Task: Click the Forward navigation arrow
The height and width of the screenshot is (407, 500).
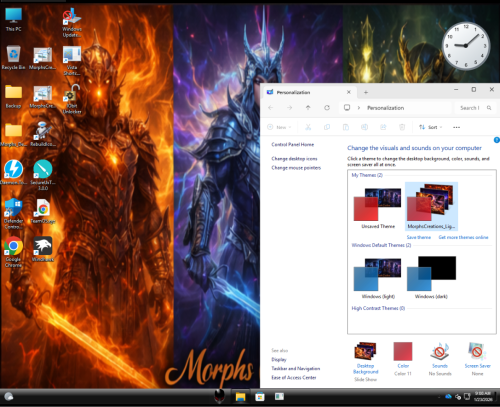Action: click(x=289, y=108)
